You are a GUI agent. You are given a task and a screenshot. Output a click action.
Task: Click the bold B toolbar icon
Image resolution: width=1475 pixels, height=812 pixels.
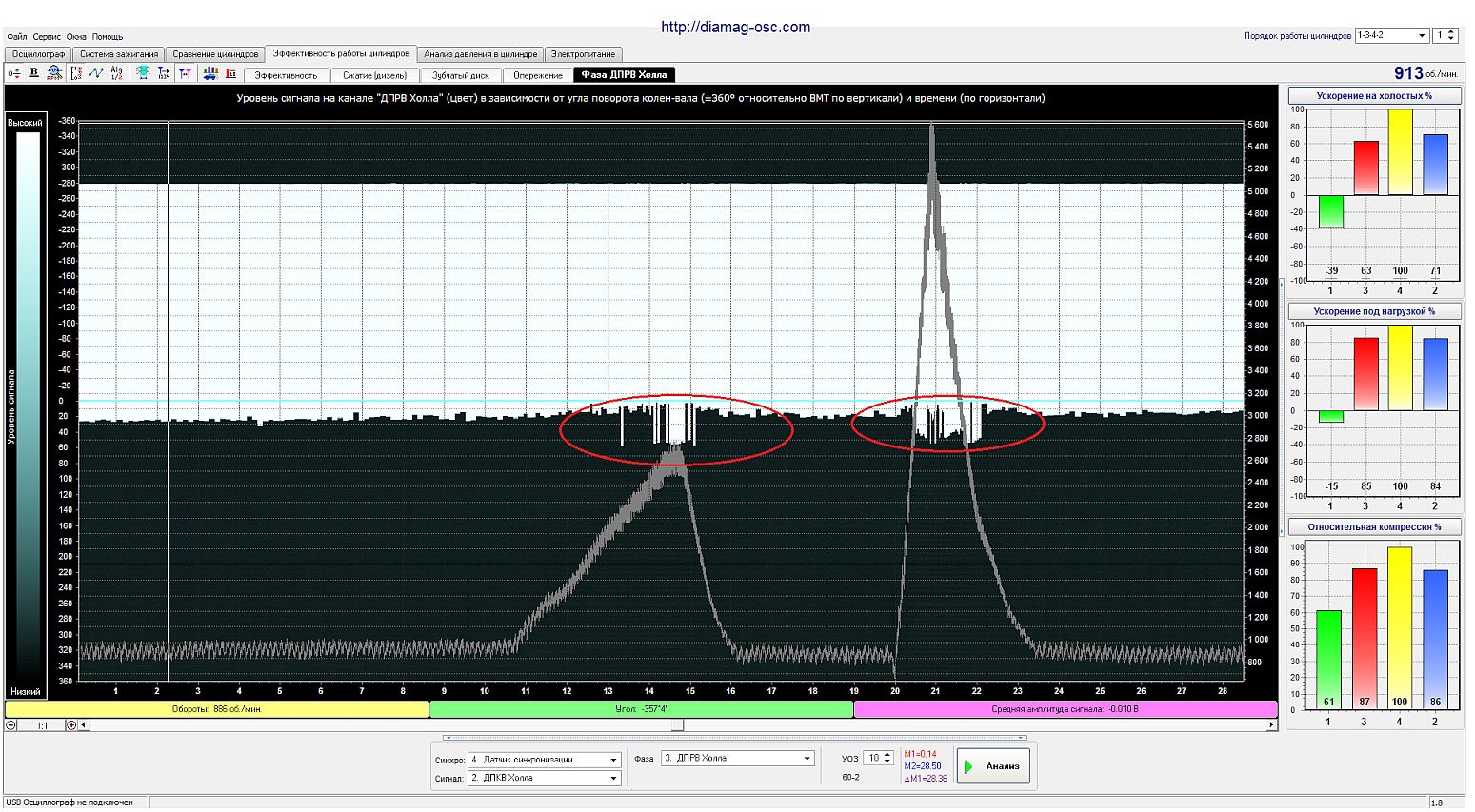tap(34, 73)
